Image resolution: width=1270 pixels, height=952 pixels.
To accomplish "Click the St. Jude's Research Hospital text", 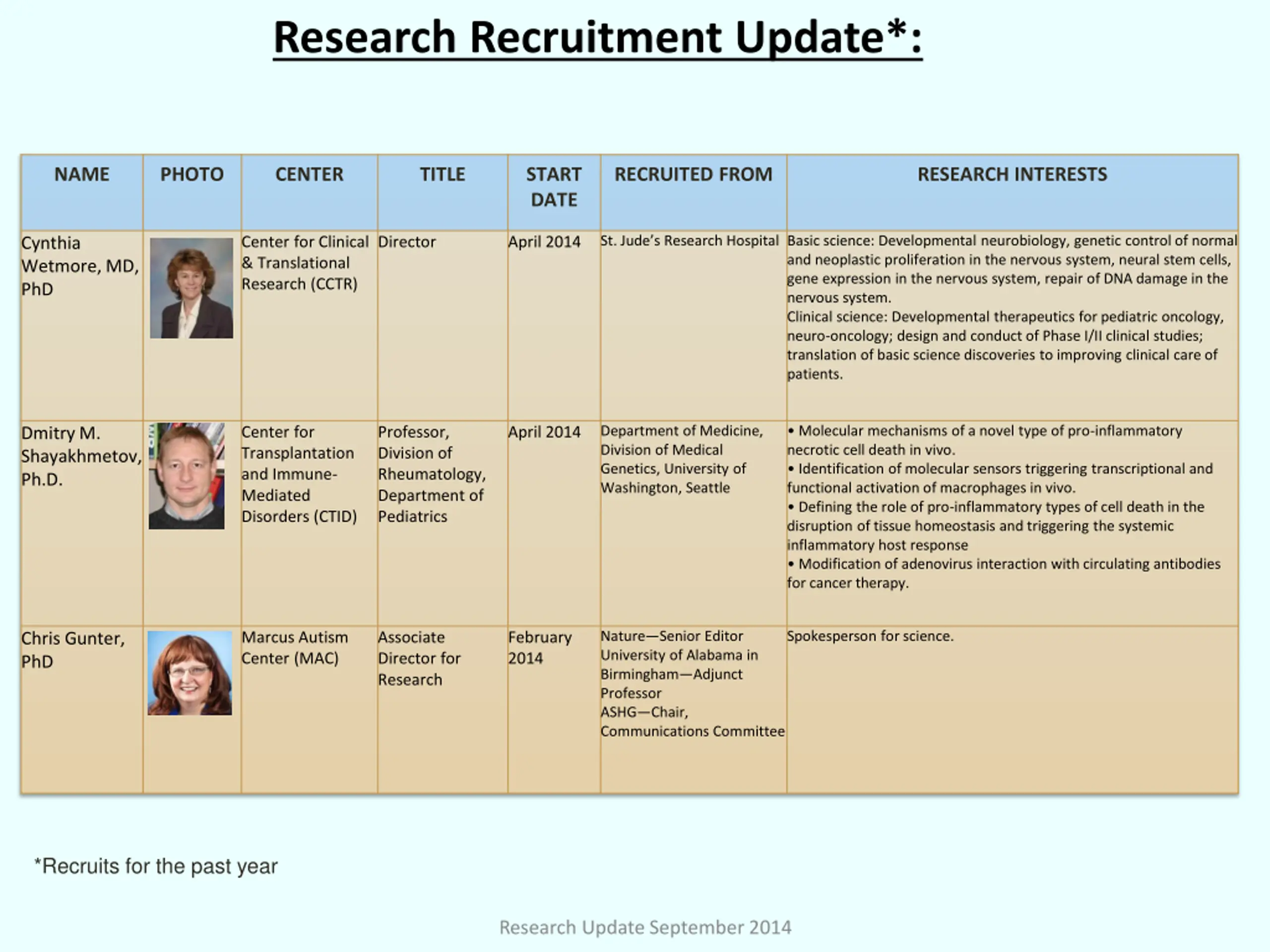I will (x=689, y=241).
